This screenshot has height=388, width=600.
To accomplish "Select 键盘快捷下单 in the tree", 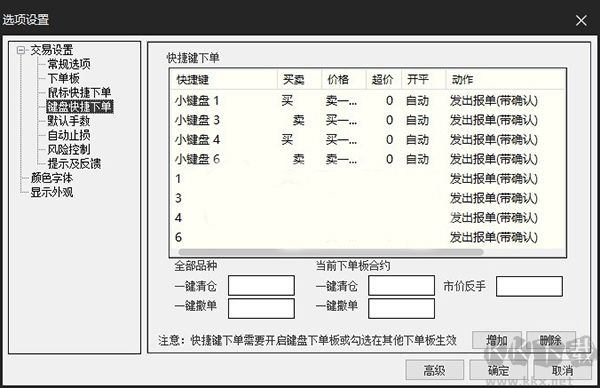I will 80,106.
